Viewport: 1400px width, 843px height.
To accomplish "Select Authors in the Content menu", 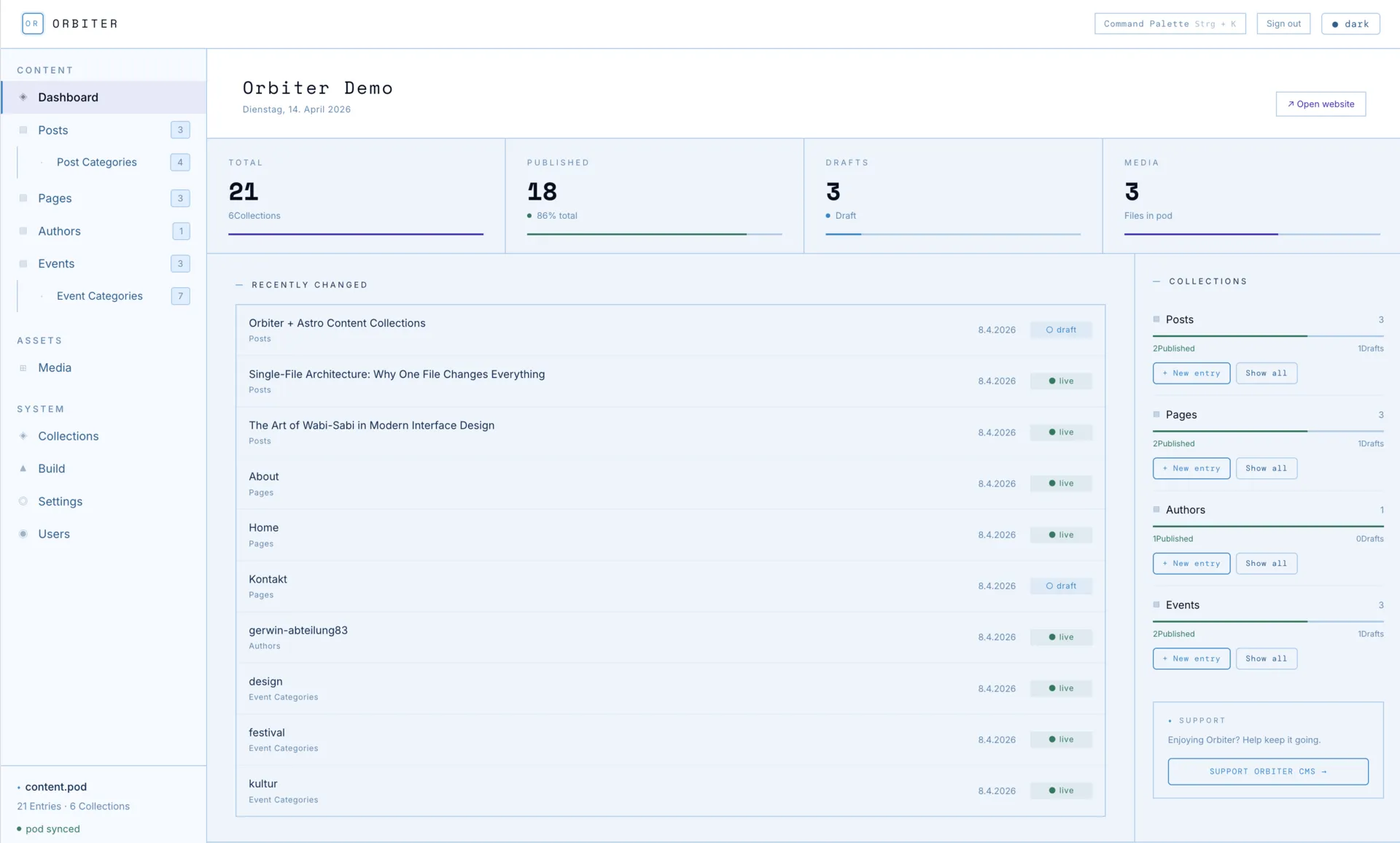I will tap(60, 230).
